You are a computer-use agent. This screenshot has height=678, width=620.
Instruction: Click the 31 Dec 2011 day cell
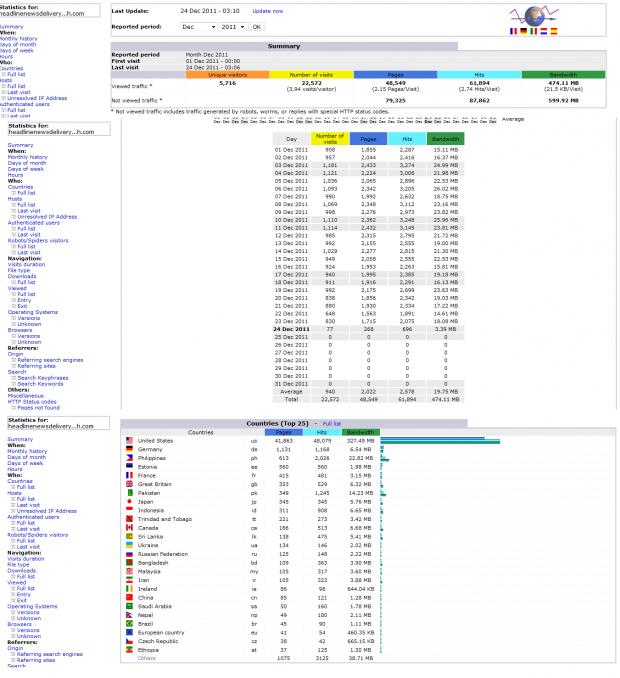291,384
